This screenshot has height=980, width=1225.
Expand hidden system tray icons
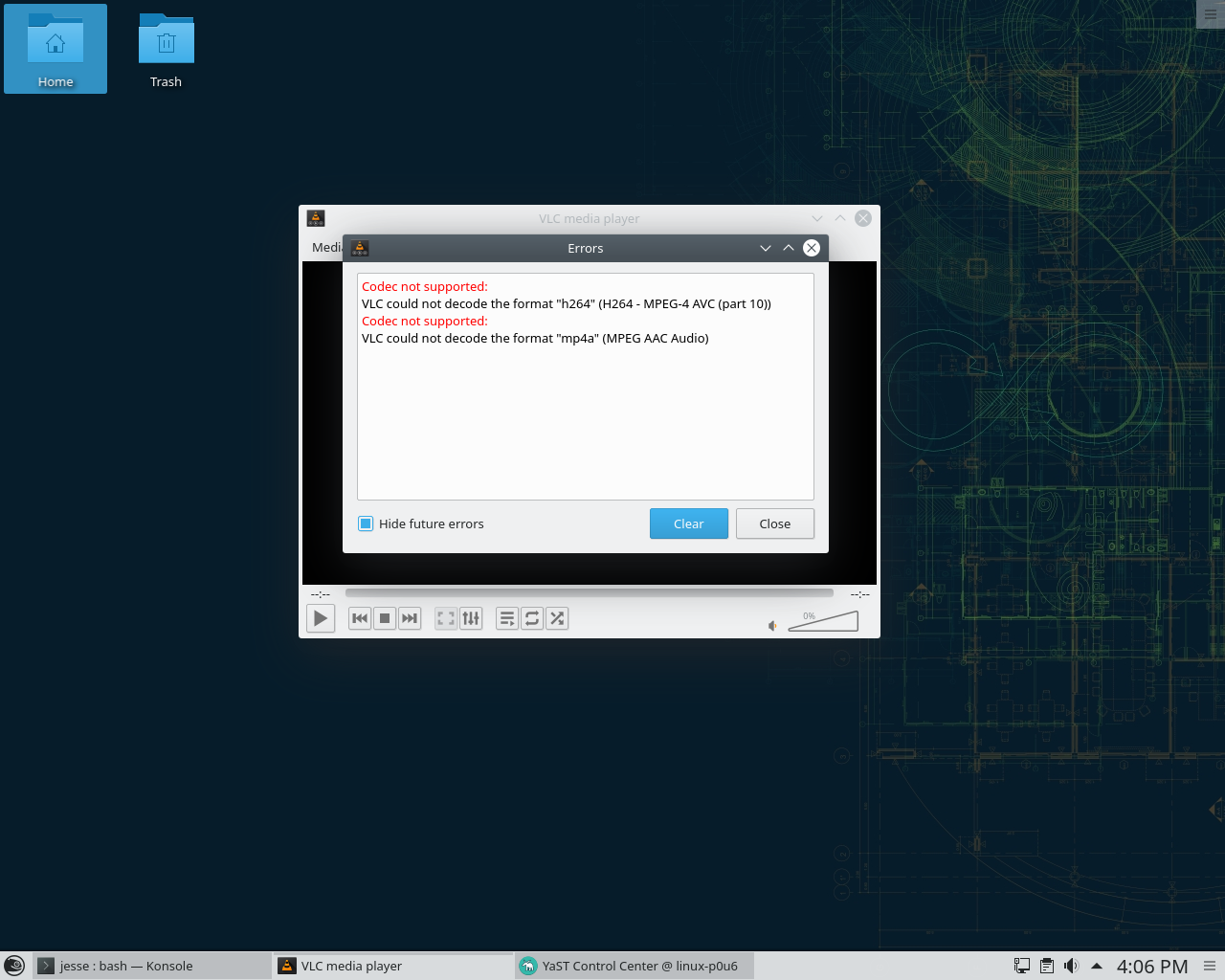click(1097, 966)
